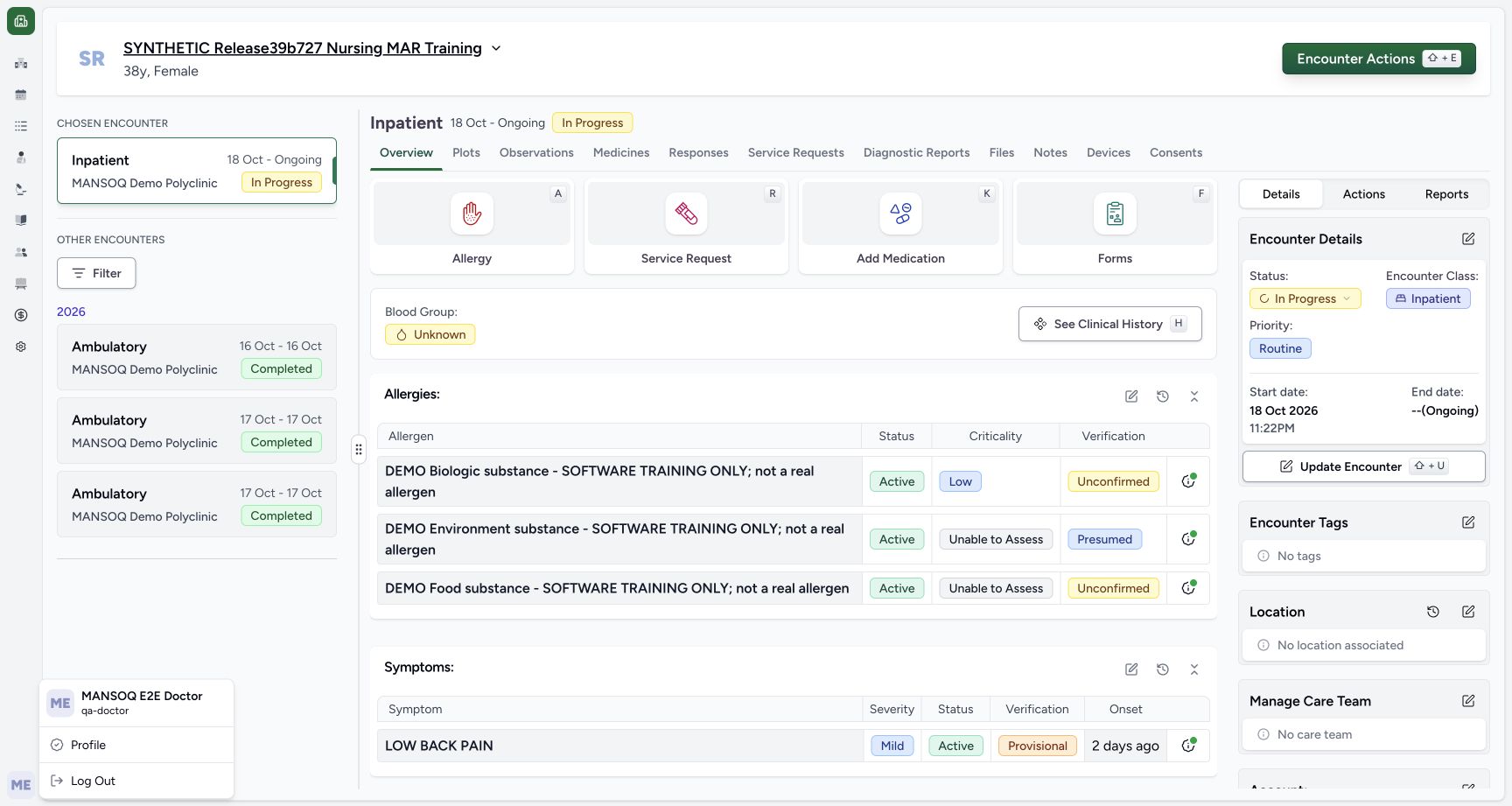View Symptoms history clock icon

click(1163, 669)
